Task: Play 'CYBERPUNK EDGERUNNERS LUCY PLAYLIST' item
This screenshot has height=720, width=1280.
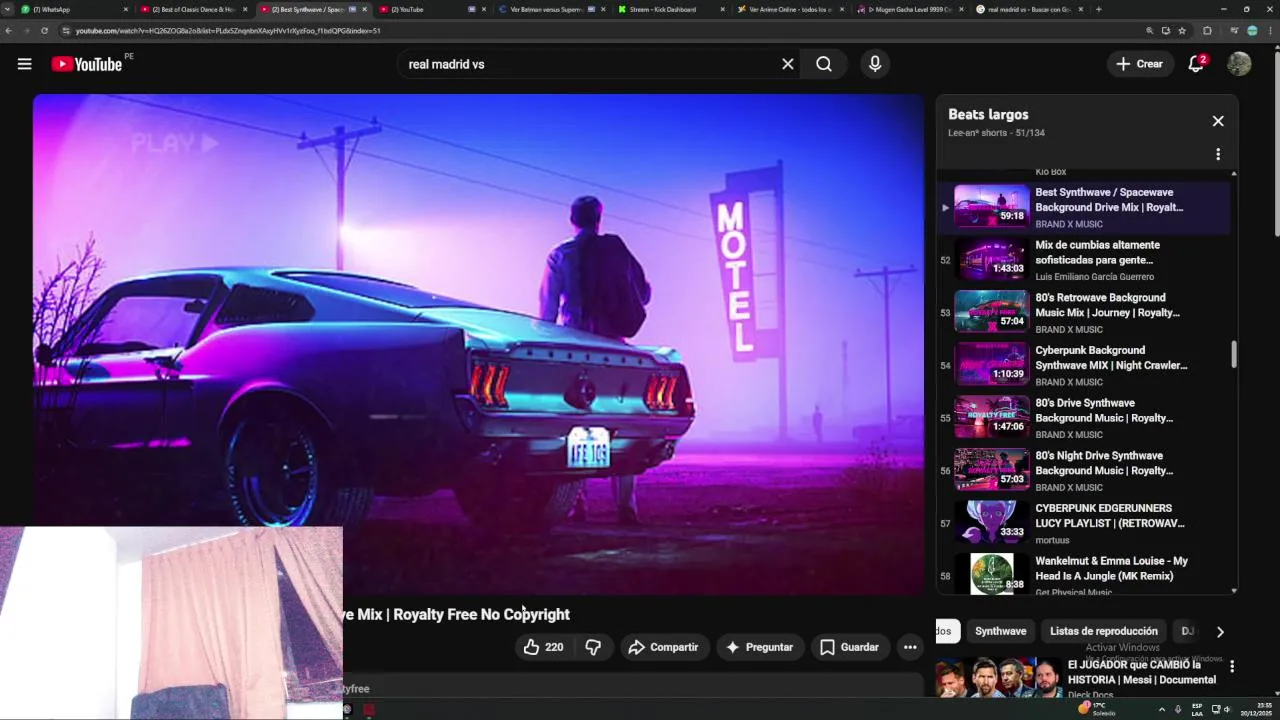Action: [1085, 524]
